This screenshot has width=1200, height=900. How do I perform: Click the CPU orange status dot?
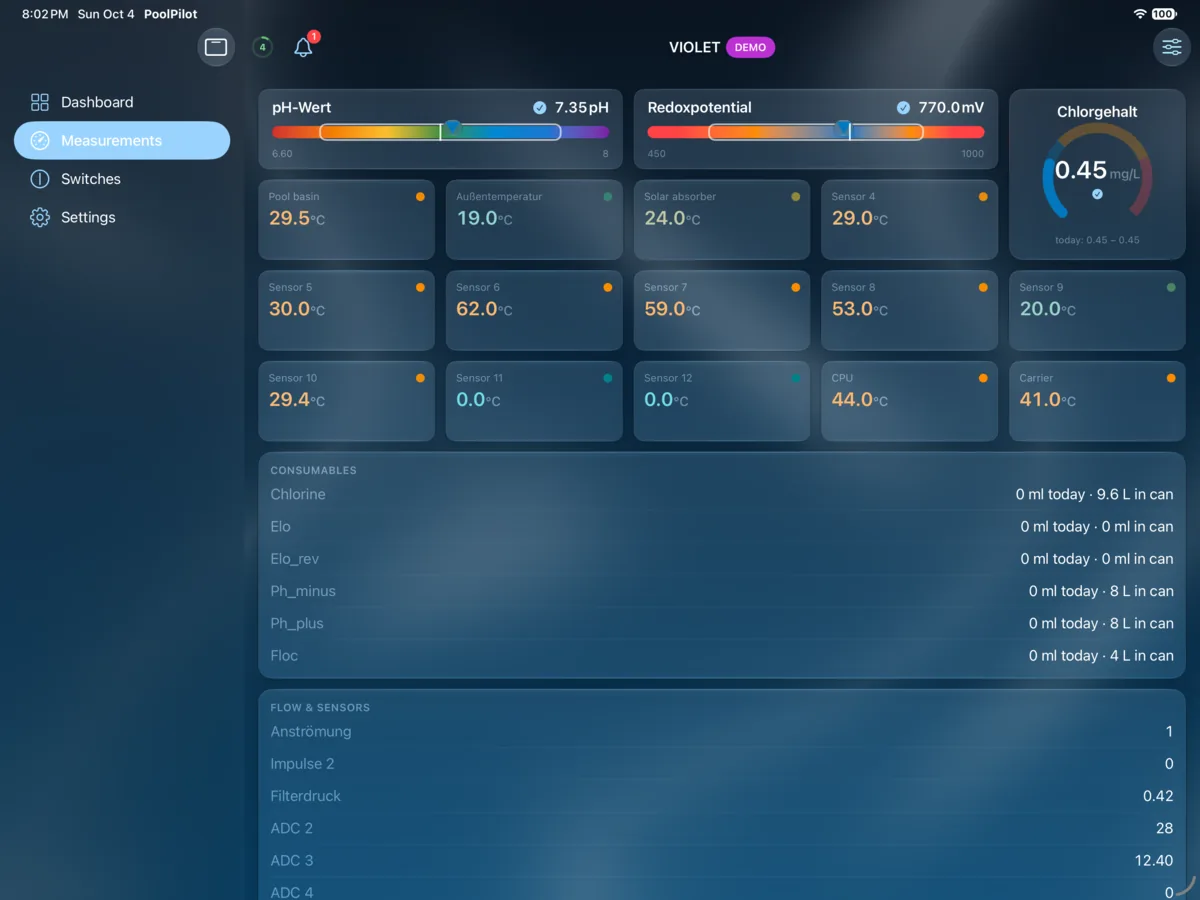click(983, 378)
